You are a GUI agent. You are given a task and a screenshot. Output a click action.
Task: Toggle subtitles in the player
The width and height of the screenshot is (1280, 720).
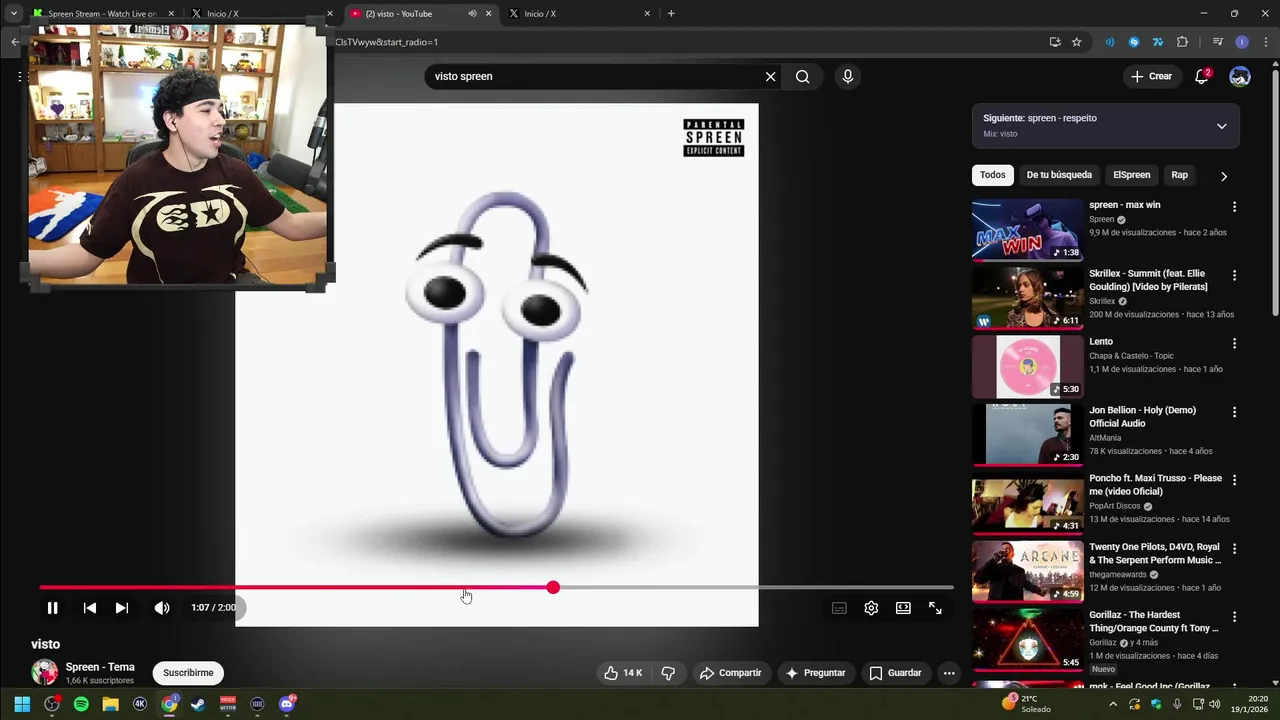[839, 608]
